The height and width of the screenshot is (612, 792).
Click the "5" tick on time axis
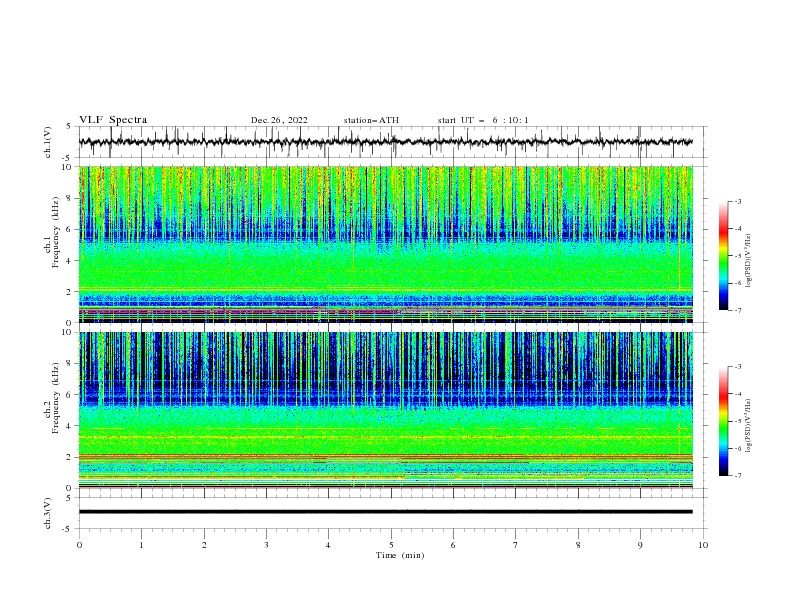(x=391, y=545)
